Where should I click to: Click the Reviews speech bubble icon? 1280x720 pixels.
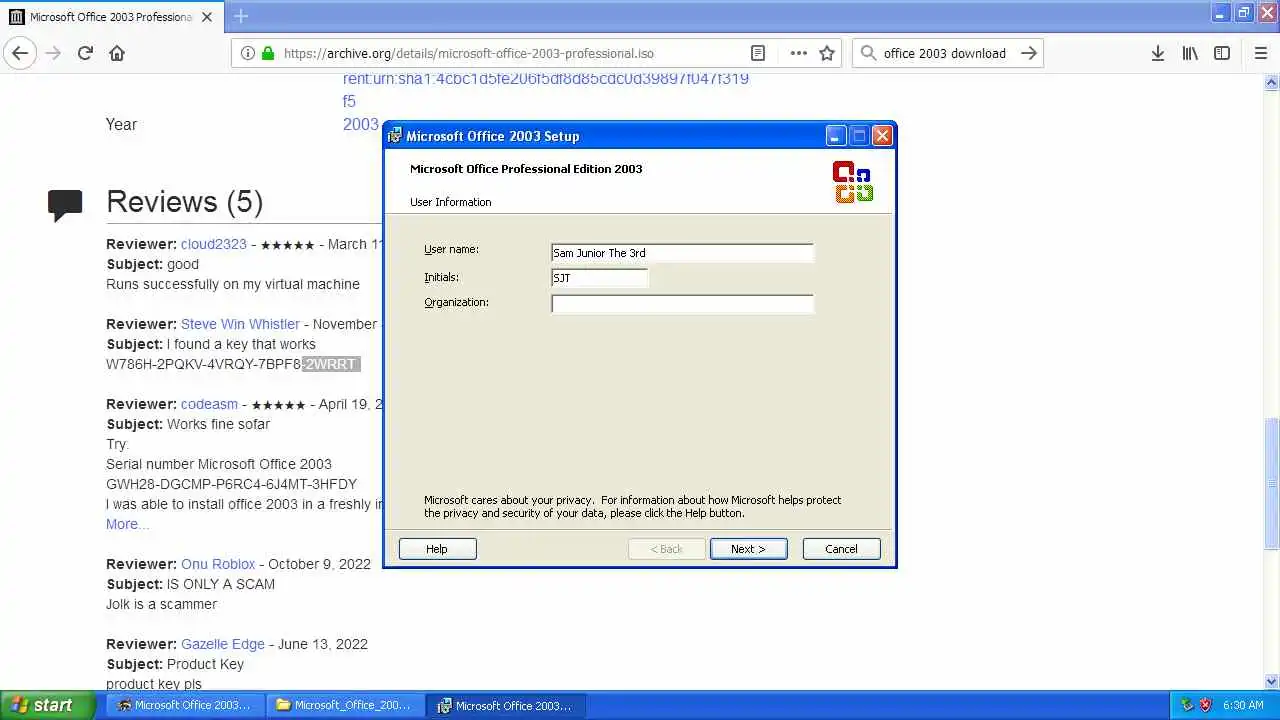(x=65, y=204)
